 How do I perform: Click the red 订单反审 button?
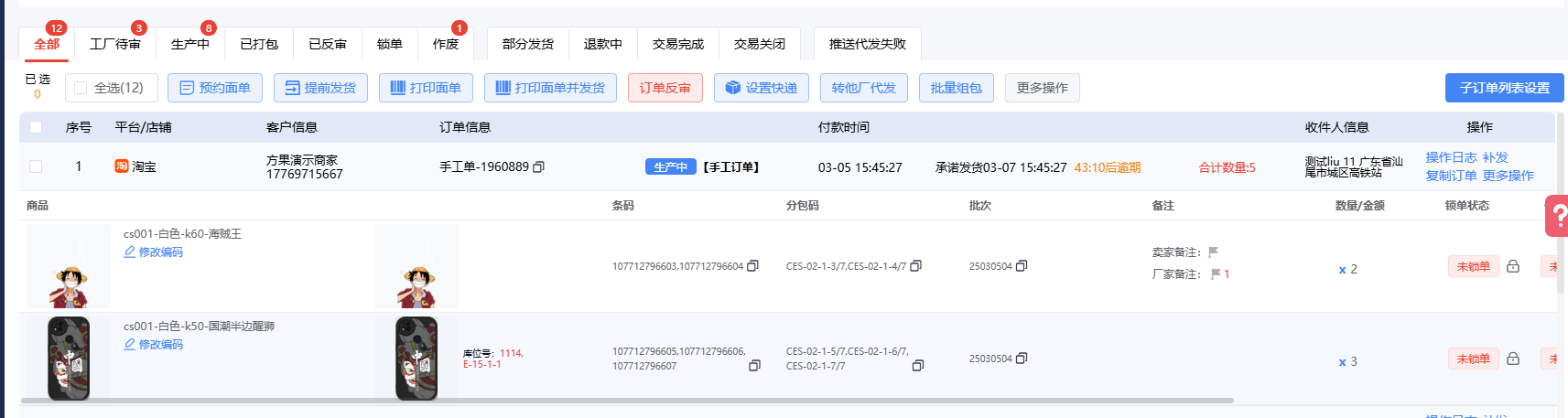pos(665,88)
